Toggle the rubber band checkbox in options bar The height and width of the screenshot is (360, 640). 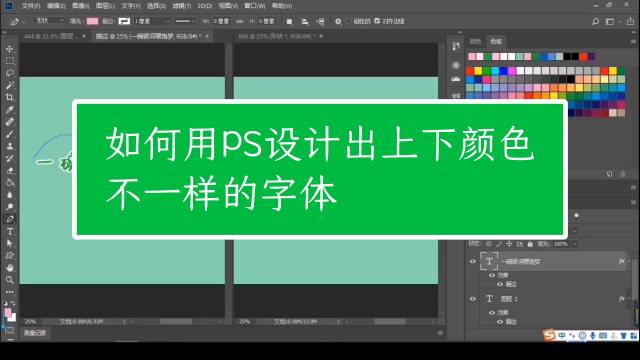[349, 21]
